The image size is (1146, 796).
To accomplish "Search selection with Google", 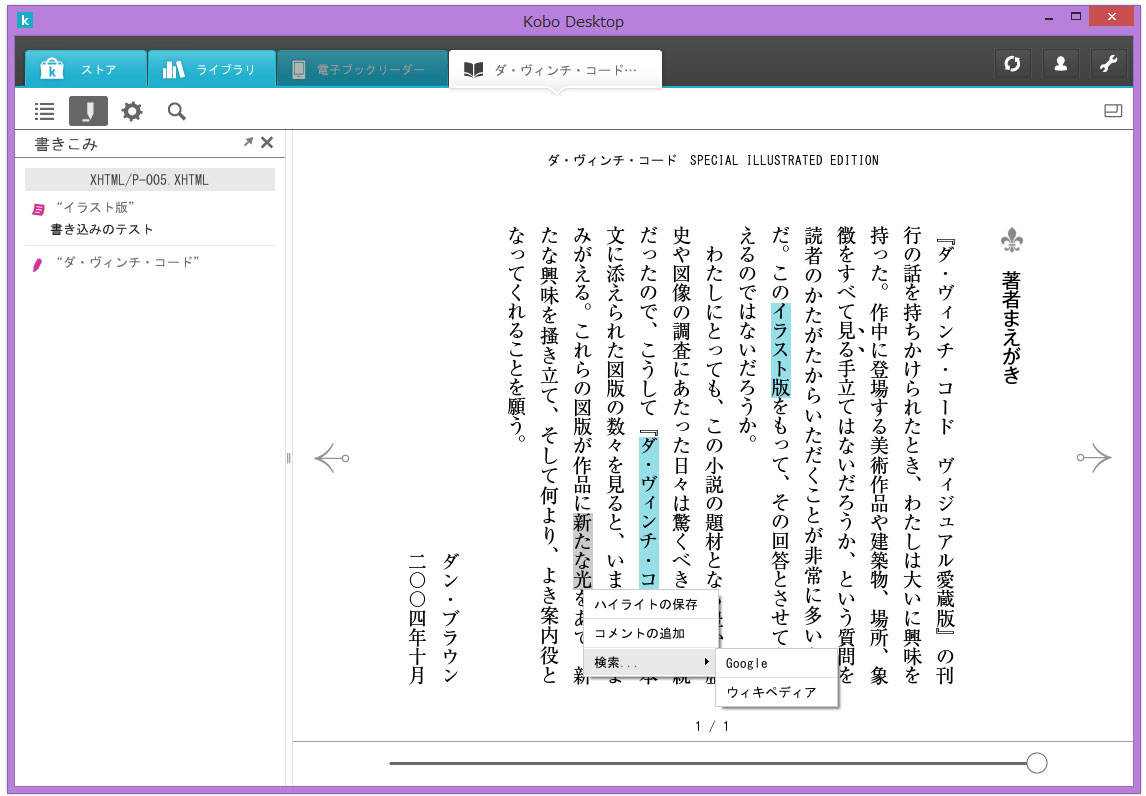I will click(776, 663).
